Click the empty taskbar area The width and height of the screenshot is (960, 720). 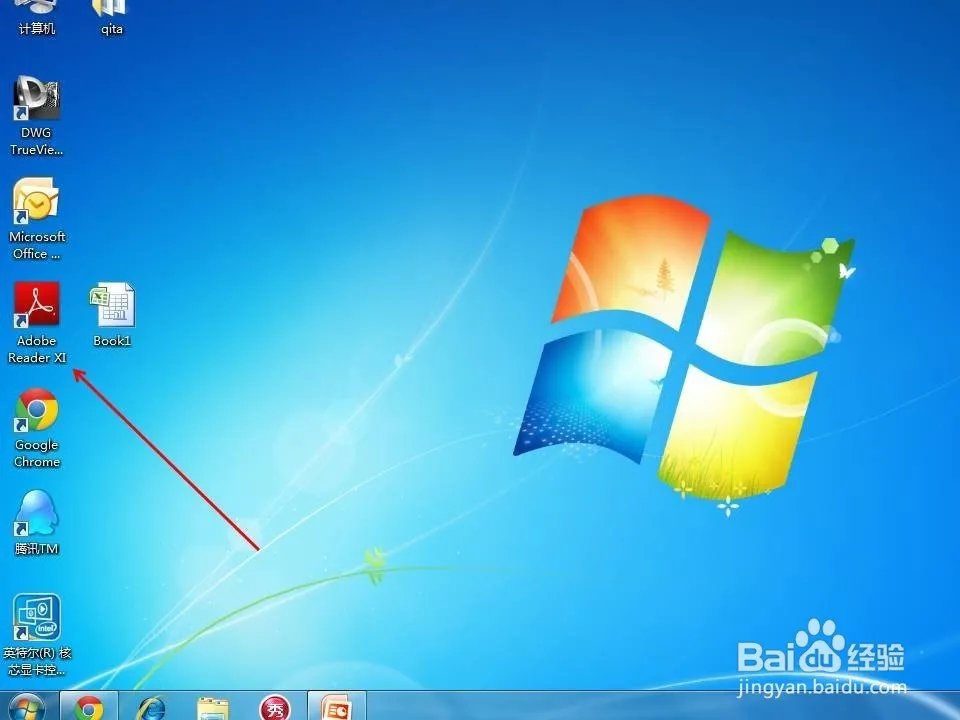click(600, 708)
